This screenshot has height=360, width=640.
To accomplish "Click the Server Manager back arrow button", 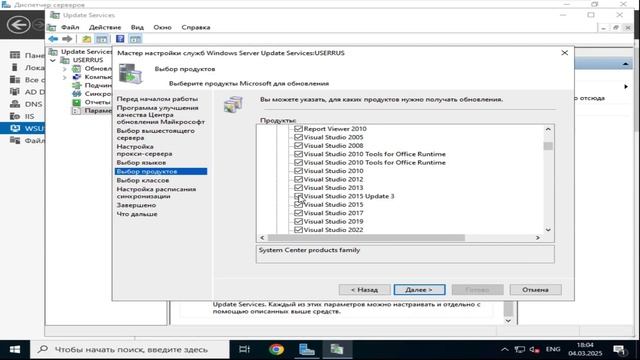I will pyautogui.click(x=18, y=25).
